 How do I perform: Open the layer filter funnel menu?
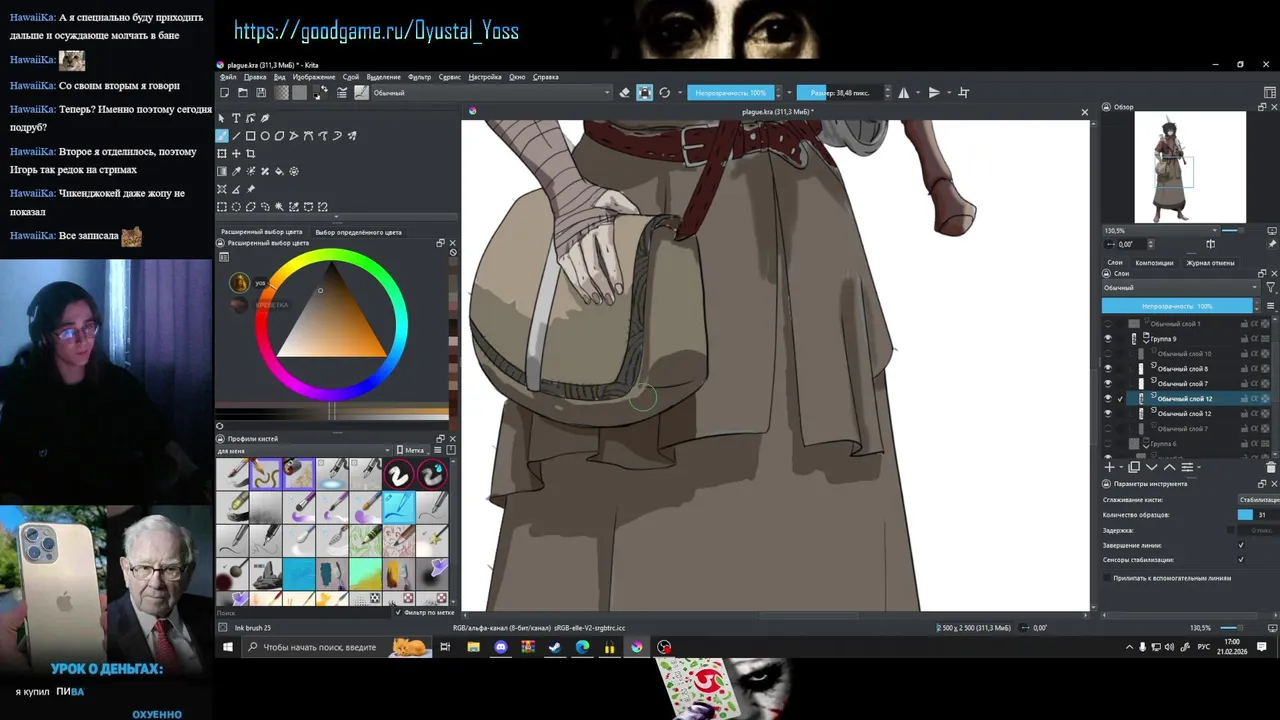[x=1271, y=288]
